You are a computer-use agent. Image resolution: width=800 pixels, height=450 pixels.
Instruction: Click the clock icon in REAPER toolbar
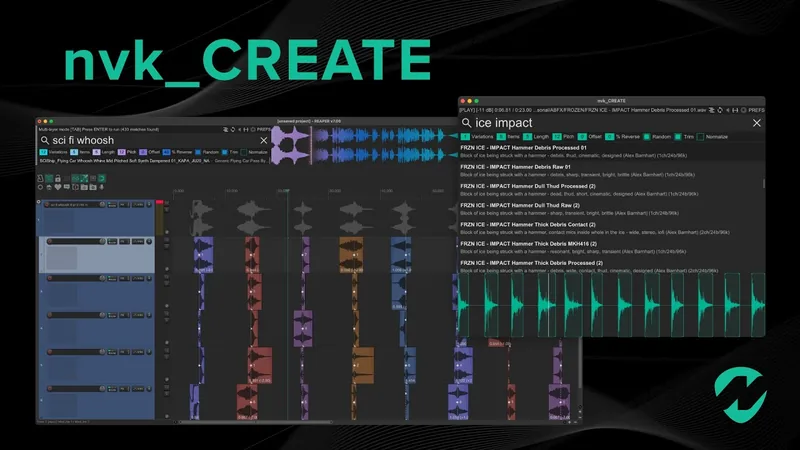click(76, 187)
